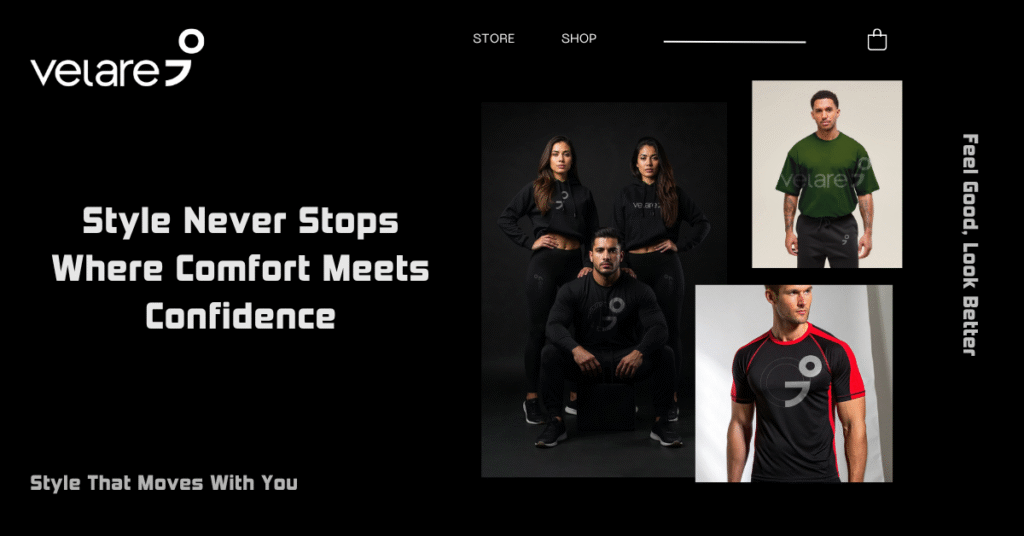
Task: Click the logo symbol on red-black shirt
Action: (x=802, y=381)
